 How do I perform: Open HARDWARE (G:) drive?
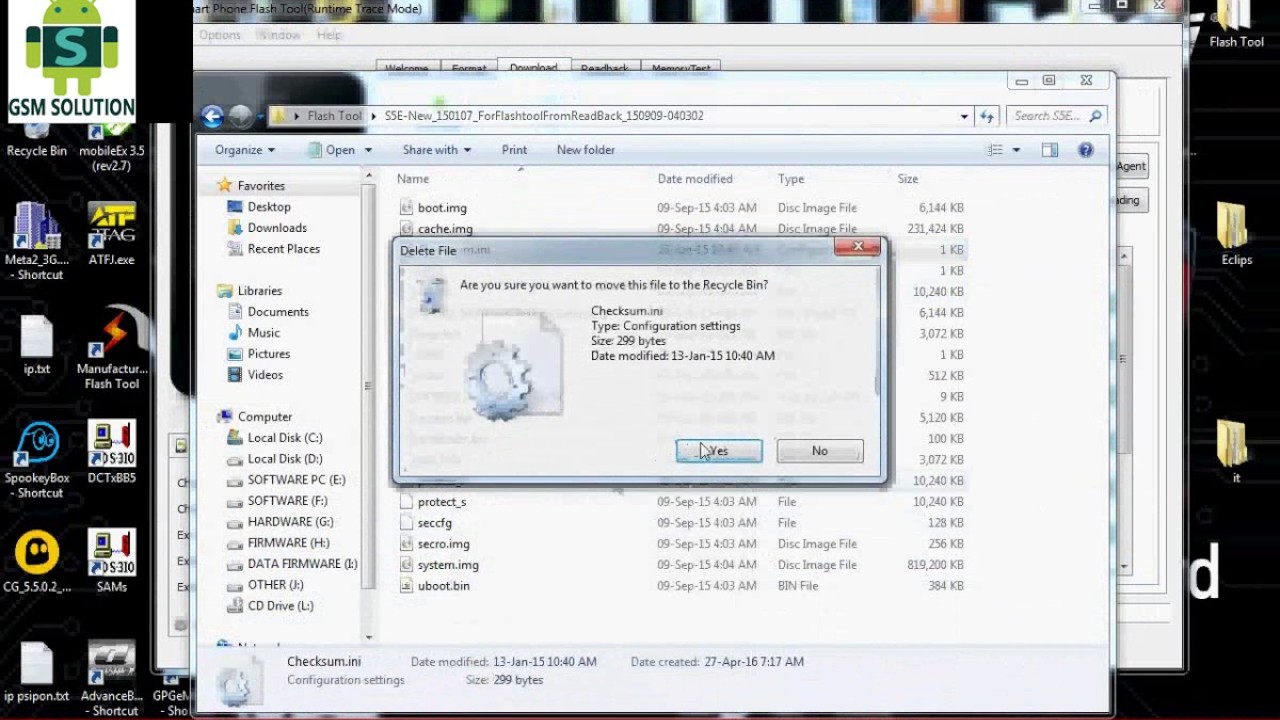pos(290,522)
